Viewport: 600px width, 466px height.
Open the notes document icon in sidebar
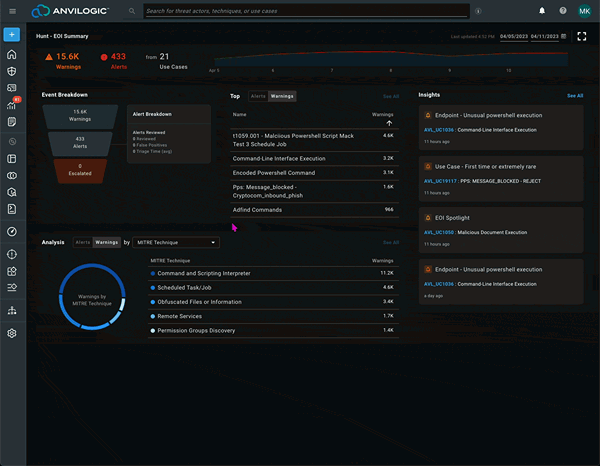tap(12, 122)
